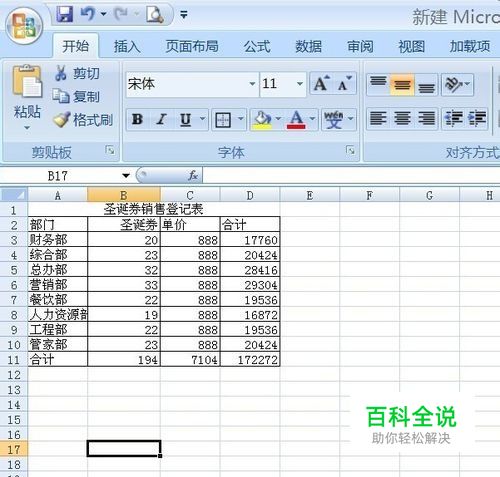The width and height of the screenshot is (500, 477).
Task: Save the workbook with the floppy icon
Action: tap(64, 14)
